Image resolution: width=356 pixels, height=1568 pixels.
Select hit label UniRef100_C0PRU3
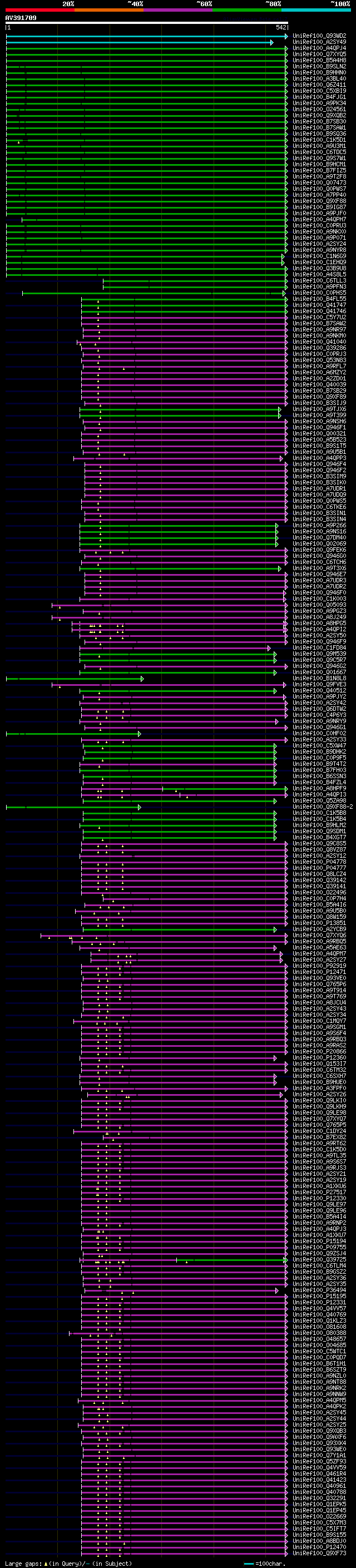click(x=319, y=226)
